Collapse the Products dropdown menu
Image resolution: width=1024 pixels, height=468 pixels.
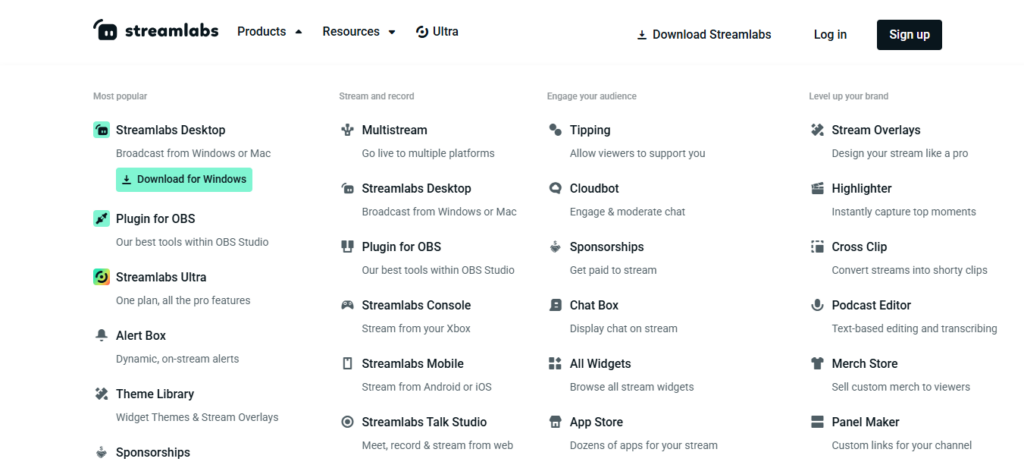269,32
